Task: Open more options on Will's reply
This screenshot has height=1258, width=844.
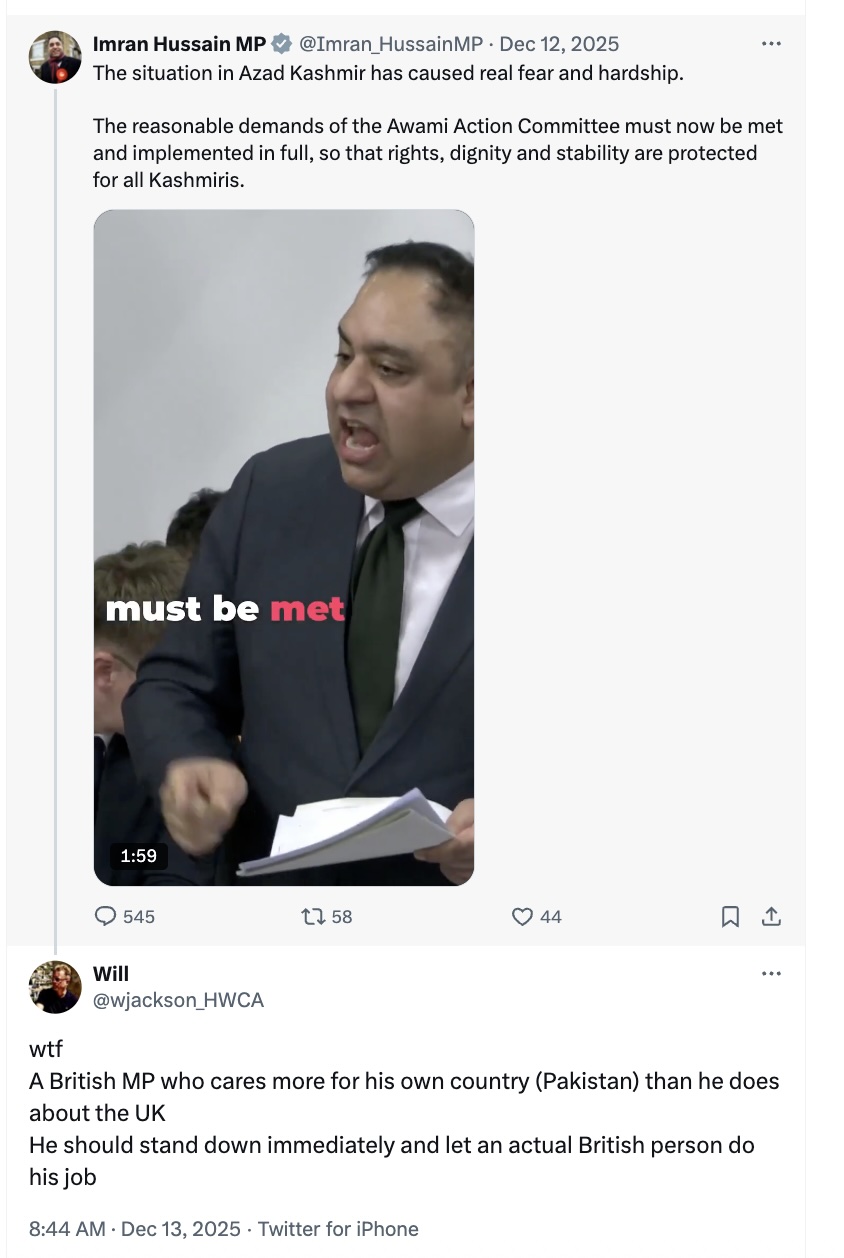Action: (770, 974)
